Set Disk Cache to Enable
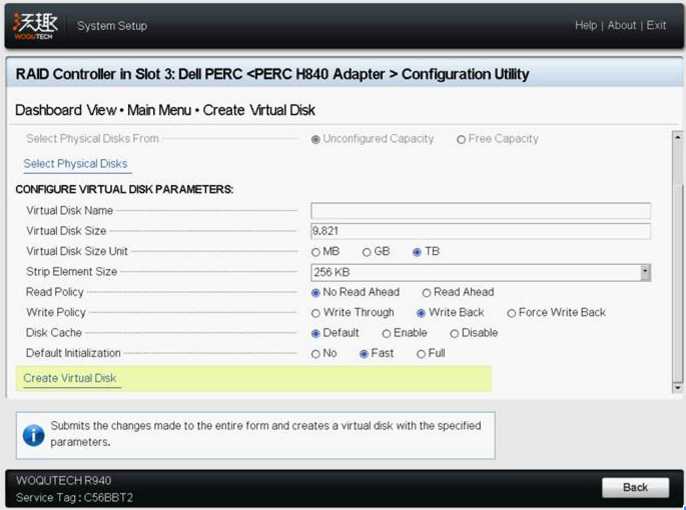The image size is (686, 510). coord(386,334)
